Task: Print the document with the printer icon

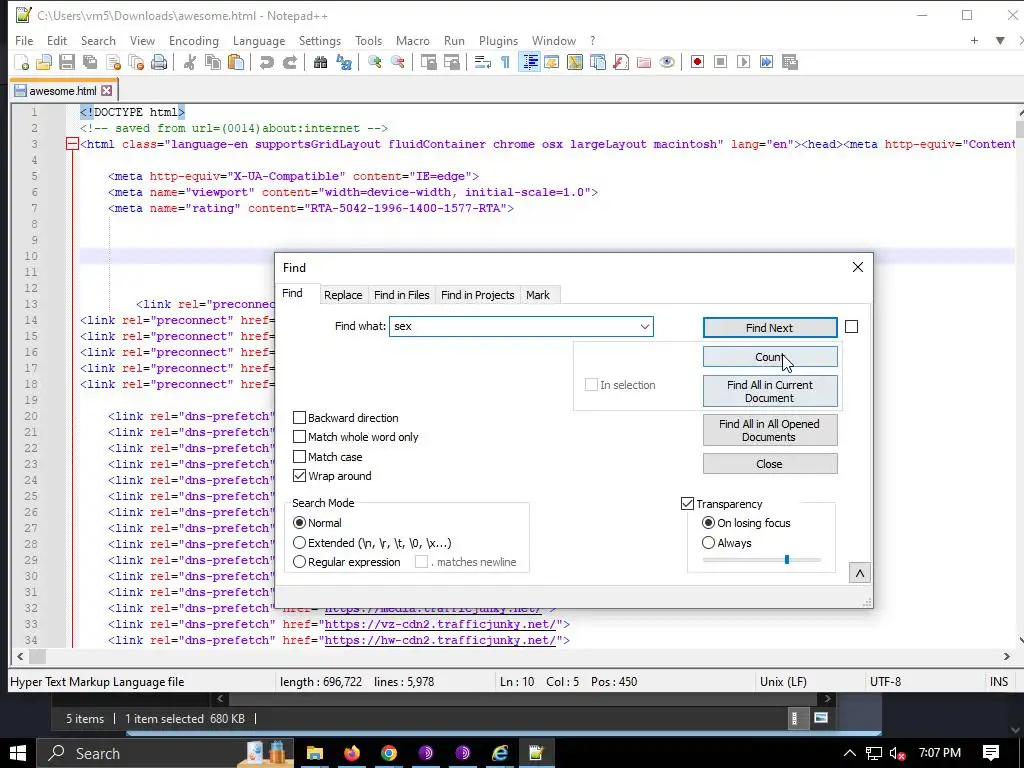Action: 159,62
